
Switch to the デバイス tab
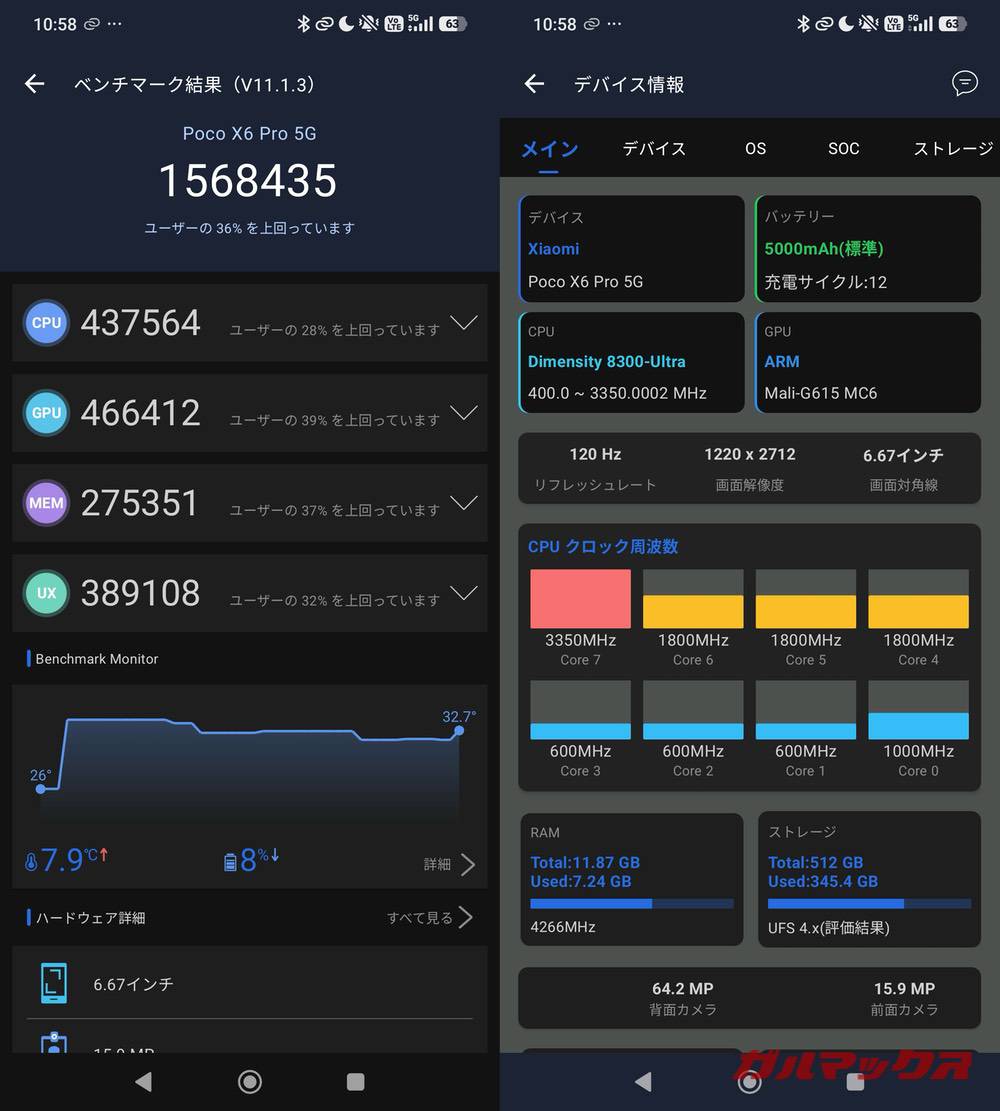point(653,149)
